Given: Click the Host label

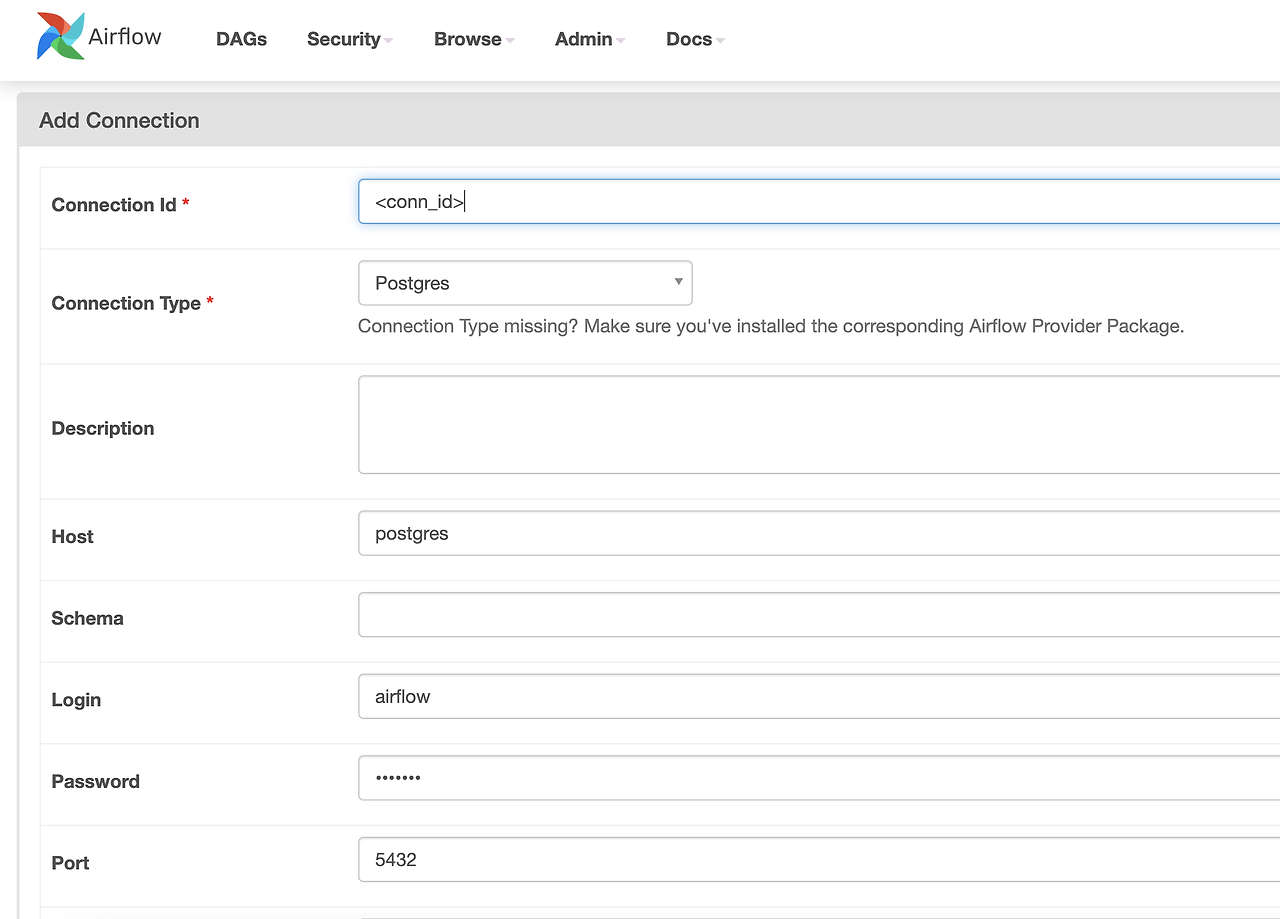Looking at the screenshot, I should [72, 536].
